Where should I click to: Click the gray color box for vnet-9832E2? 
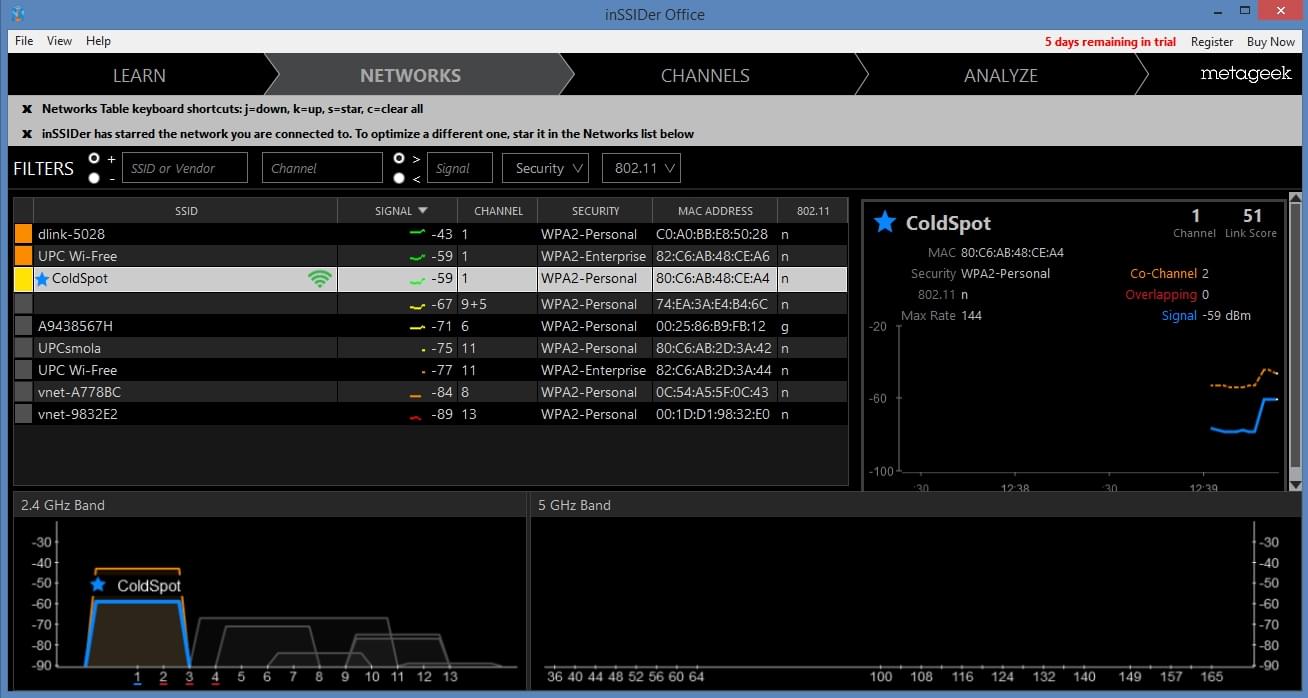tap(23, 414)
